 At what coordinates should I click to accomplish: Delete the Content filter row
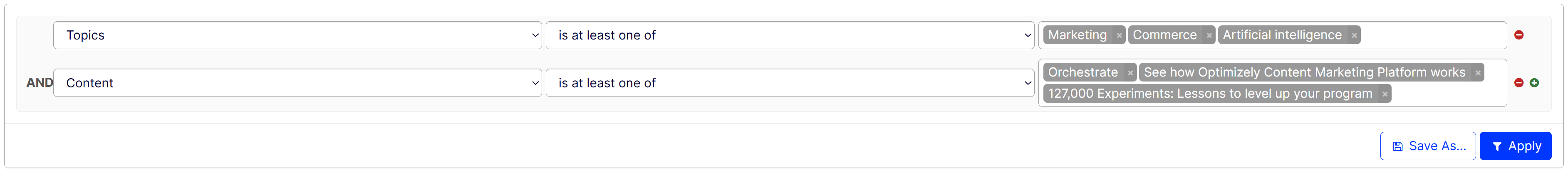[1518, 83]
